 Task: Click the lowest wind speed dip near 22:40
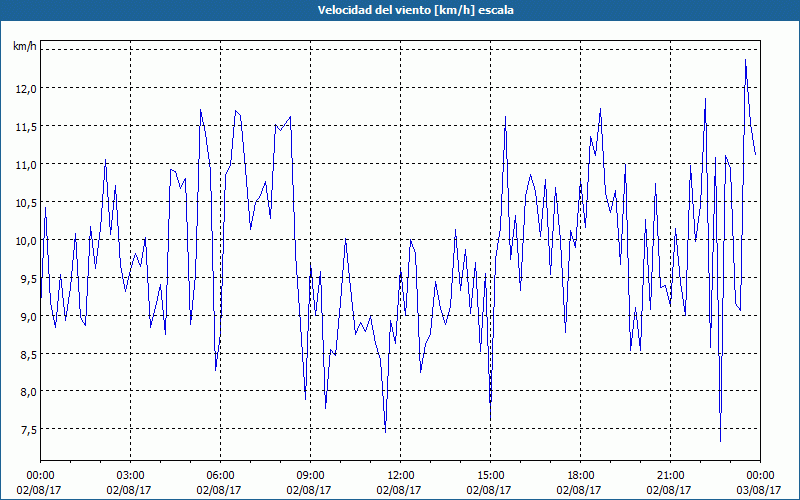click(x=720, y=441)
